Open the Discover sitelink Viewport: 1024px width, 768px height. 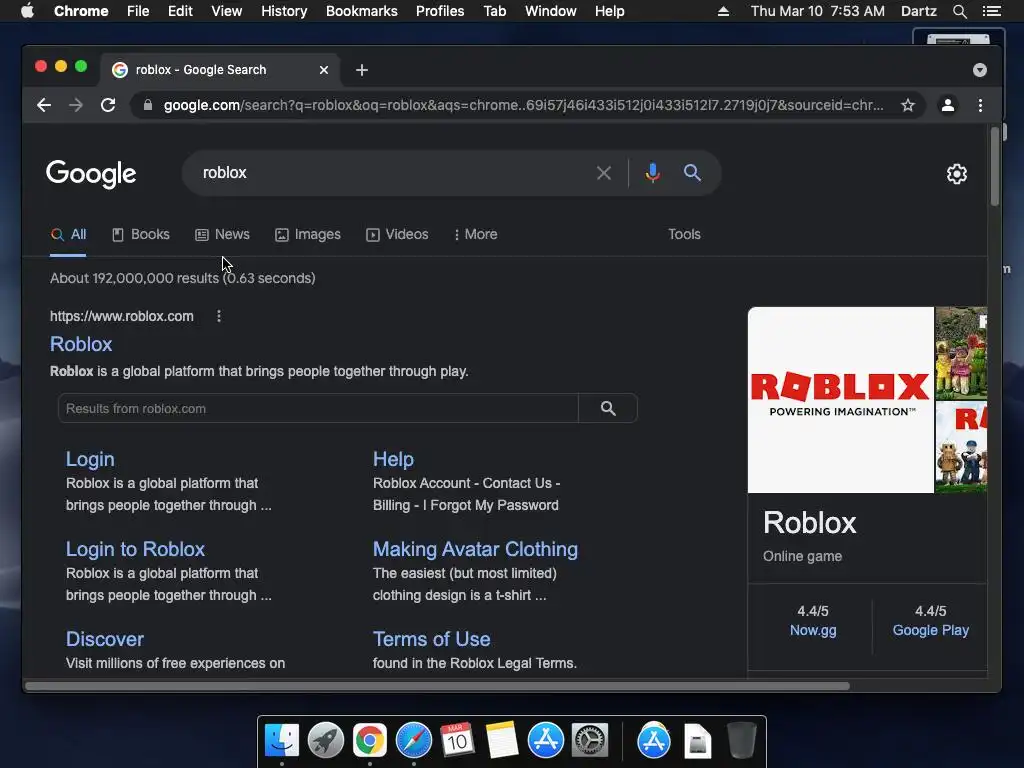click(104, 639)
